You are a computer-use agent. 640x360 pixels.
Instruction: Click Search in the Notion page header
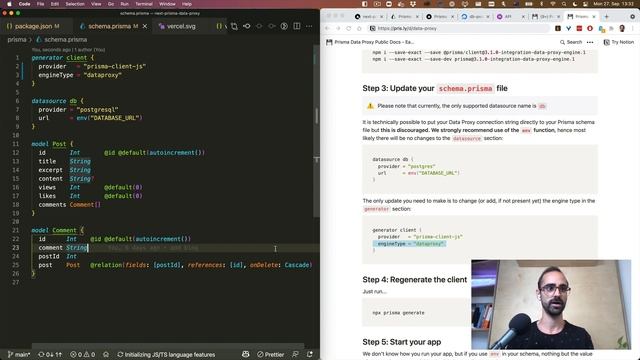[x=571, y=42]
